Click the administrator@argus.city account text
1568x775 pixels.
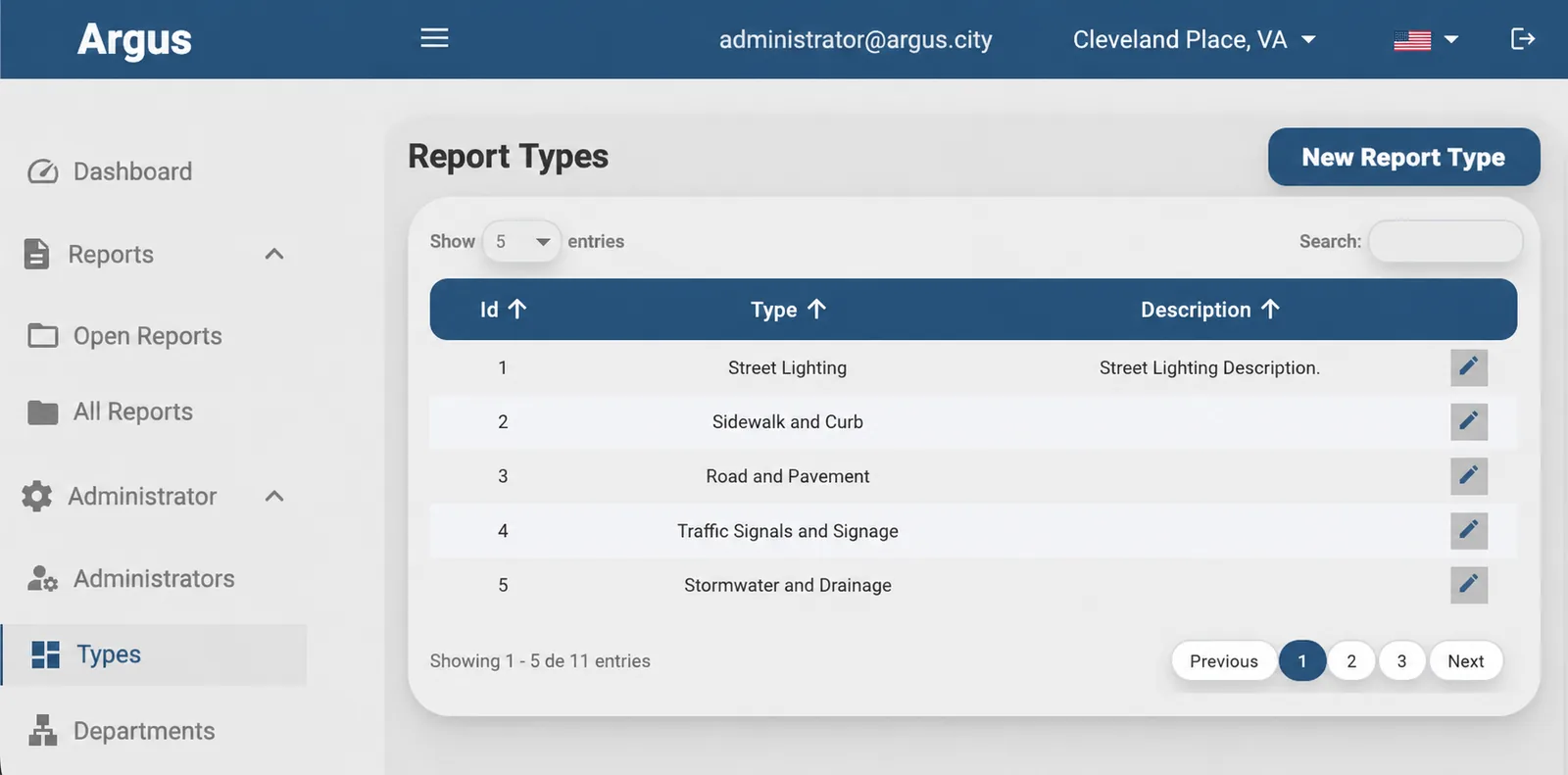click(856, 40)
